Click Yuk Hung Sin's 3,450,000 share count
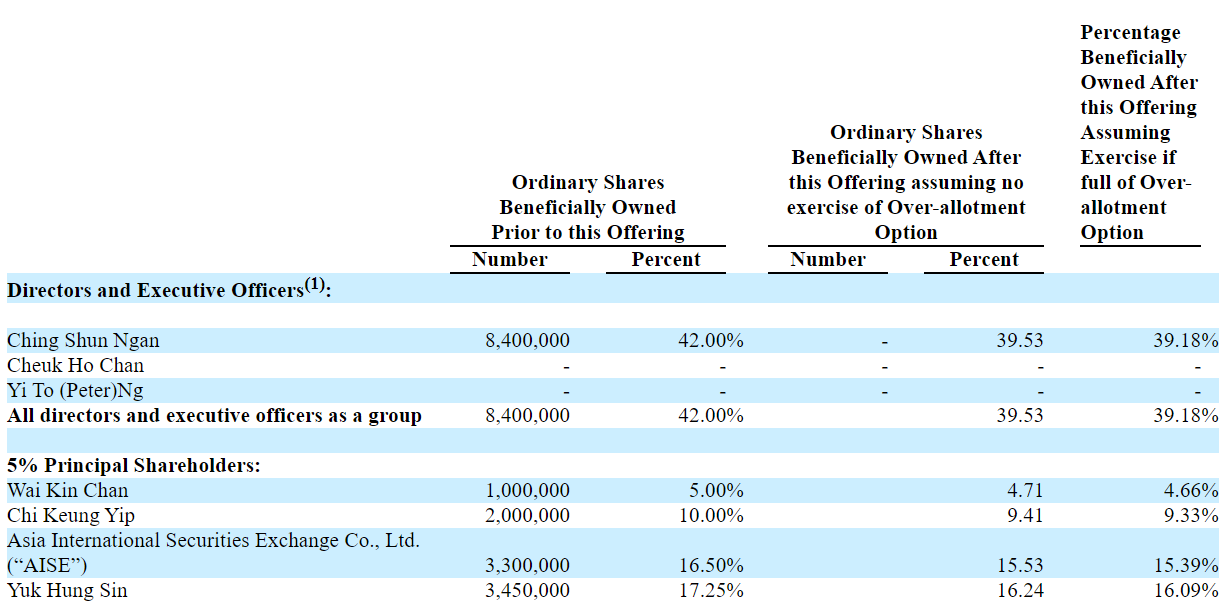Viewport: 1231px width, 613px height. click(x=527, y=590)
